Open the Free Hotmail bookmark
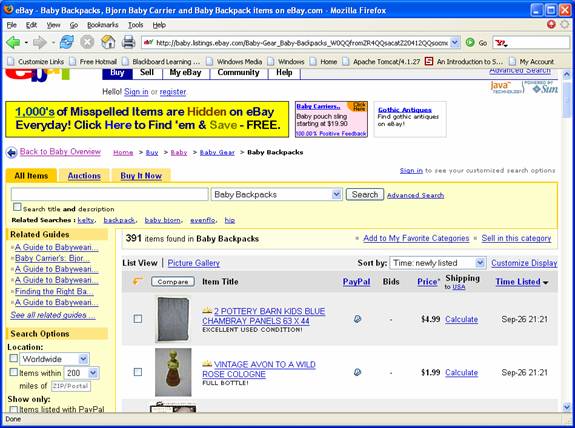This screenshot has height=428, width=575. pyautogui.click(x=93, y=62)
